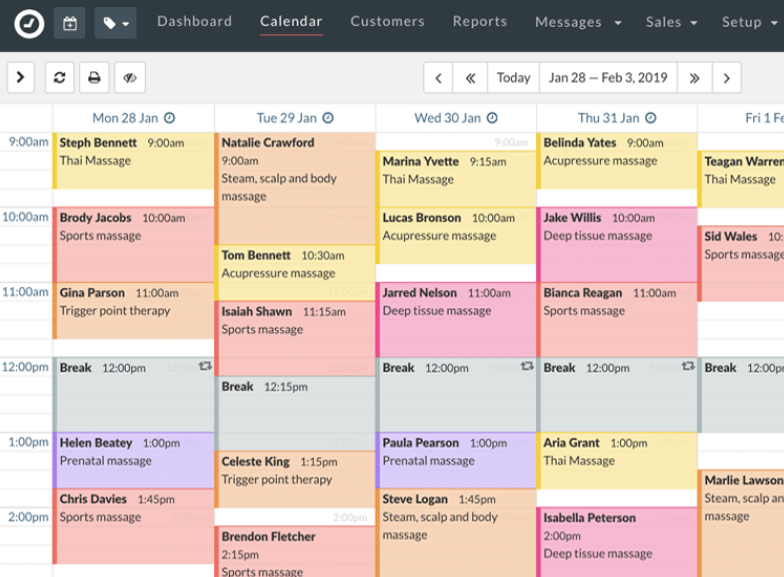The image size is (784, 577).
Task: Open the tag dropdown in the header
Action: (115, 22)
